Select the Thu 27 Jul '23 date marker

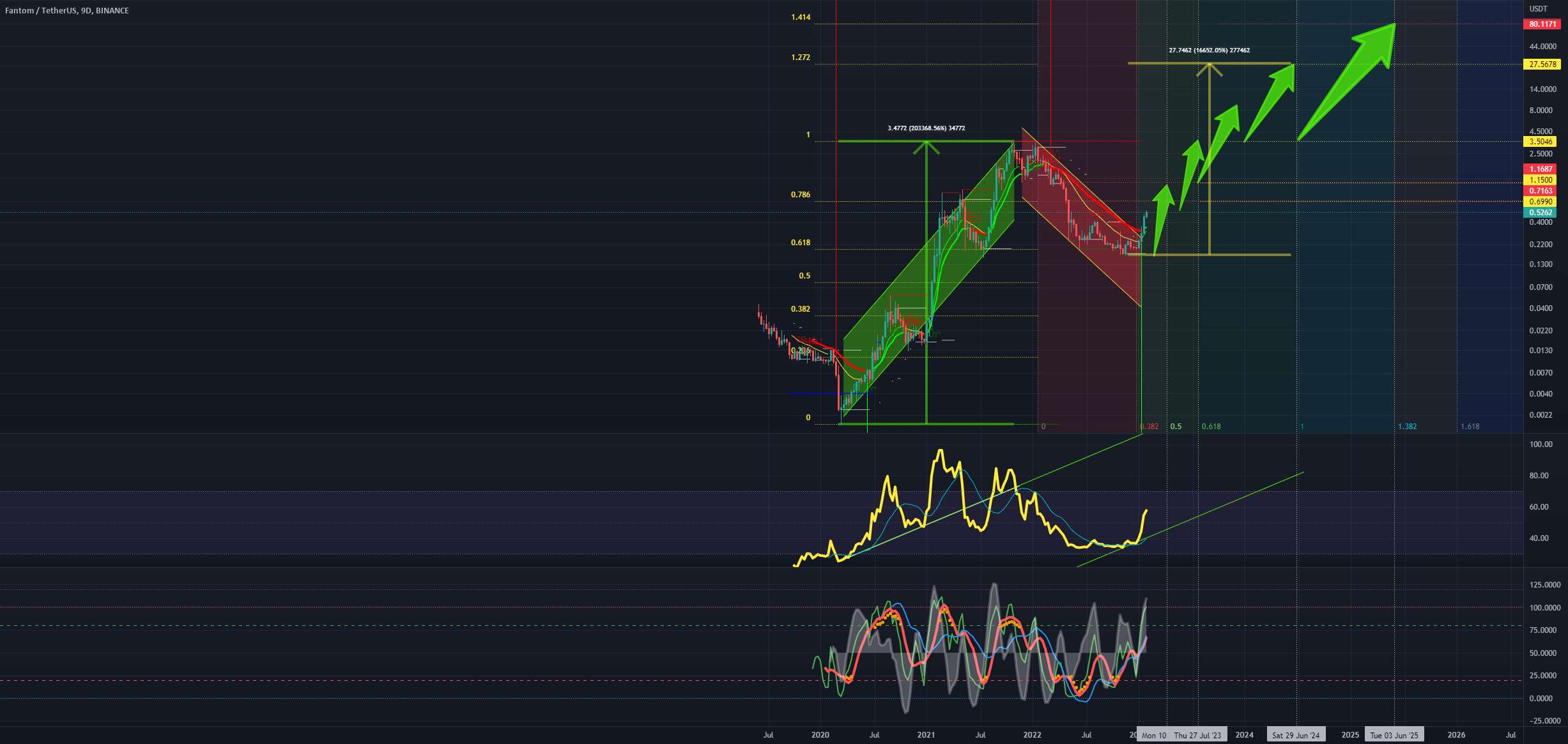click(1197, 736)
